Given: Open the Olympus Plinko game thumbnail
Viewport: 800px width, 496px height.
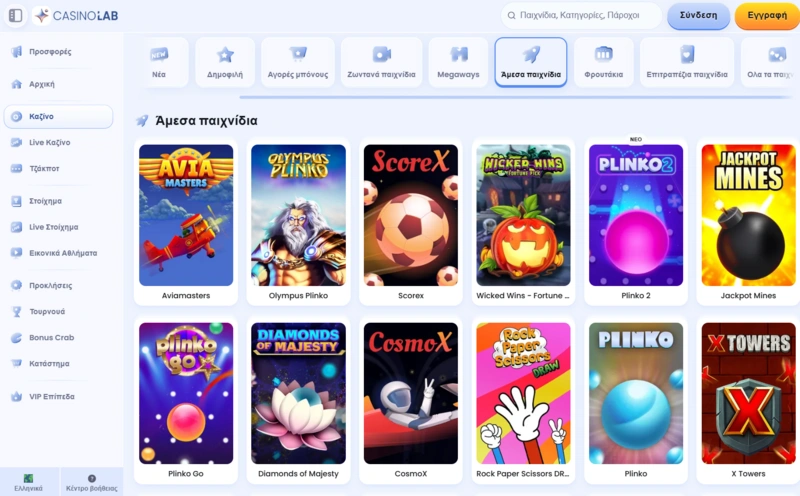Looking at the screenshot, I should pyautogui.click(x=298, y=215).
